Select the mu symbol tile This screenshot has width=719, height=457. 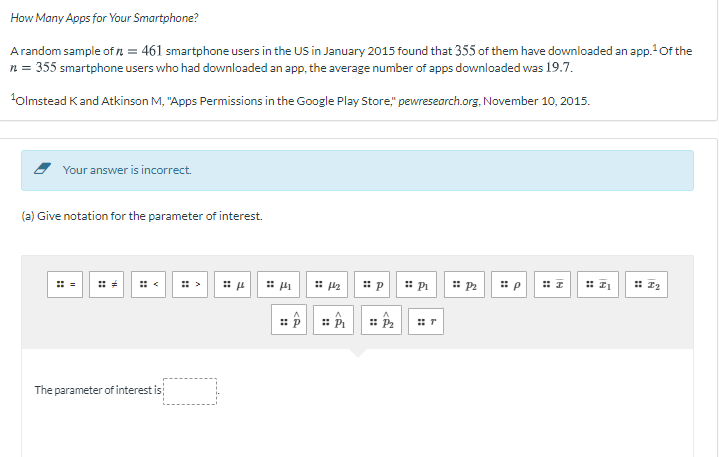(232, 285)
